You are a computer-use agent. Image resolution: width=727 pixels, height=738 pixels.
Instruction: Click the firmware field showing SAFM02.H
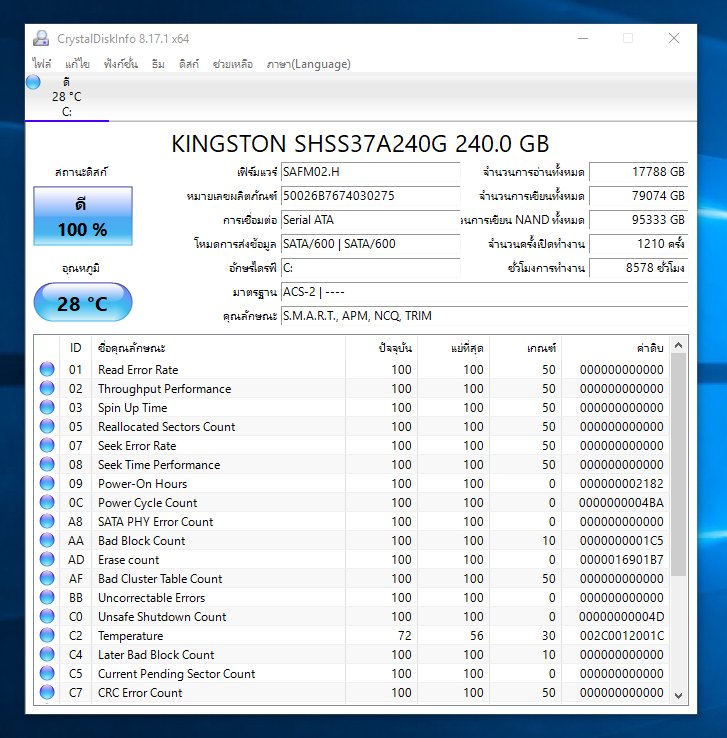369,172
